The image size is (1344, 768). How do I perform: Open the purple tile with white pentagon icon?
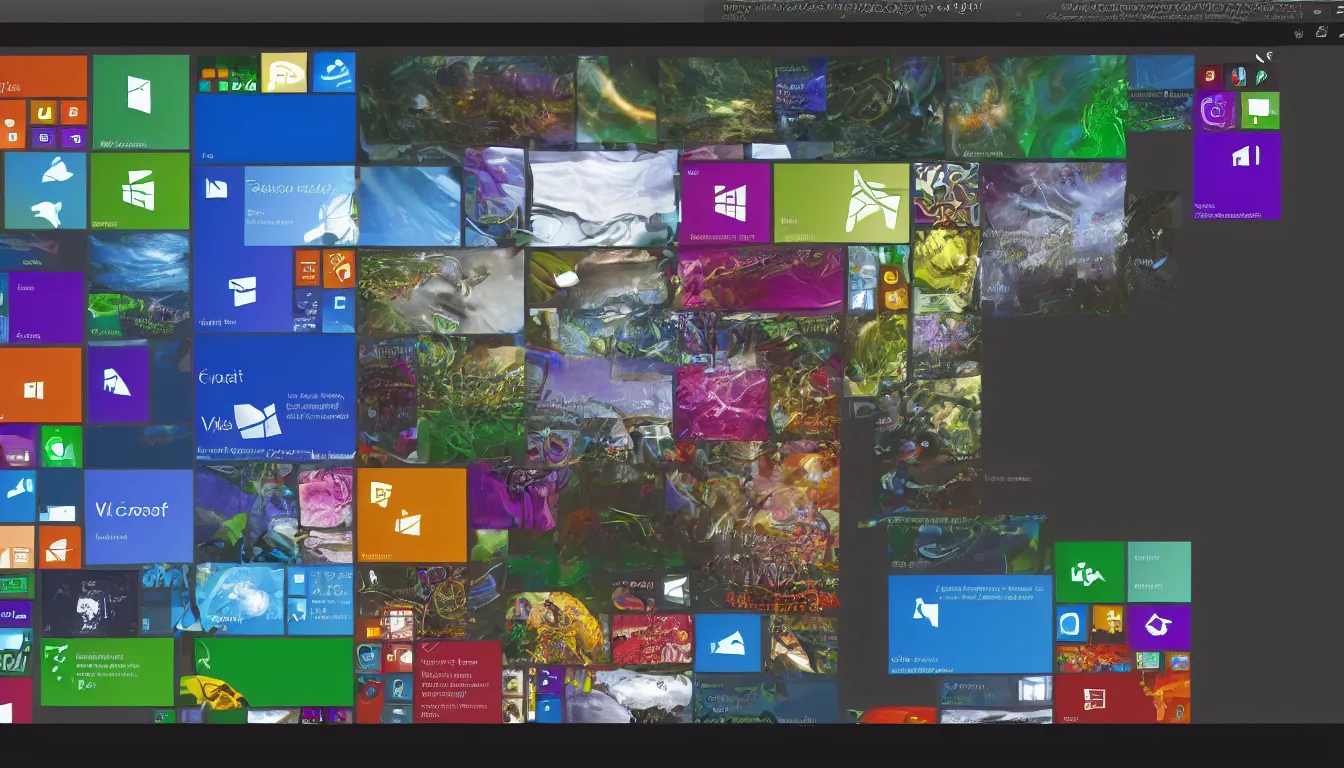coord(1159,627)
